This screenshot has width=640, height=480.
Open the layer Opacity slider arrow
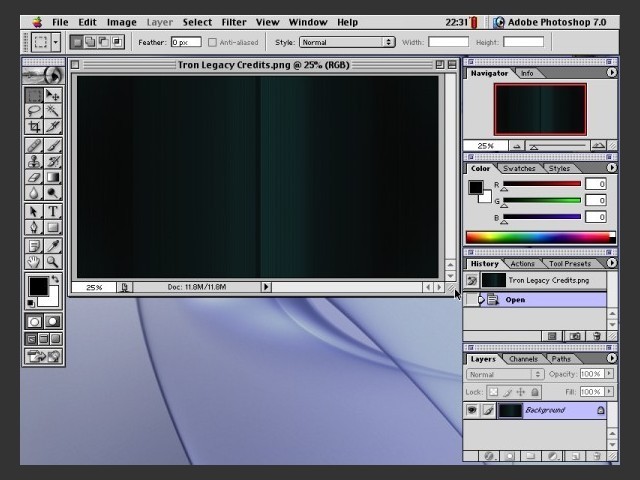609,373
